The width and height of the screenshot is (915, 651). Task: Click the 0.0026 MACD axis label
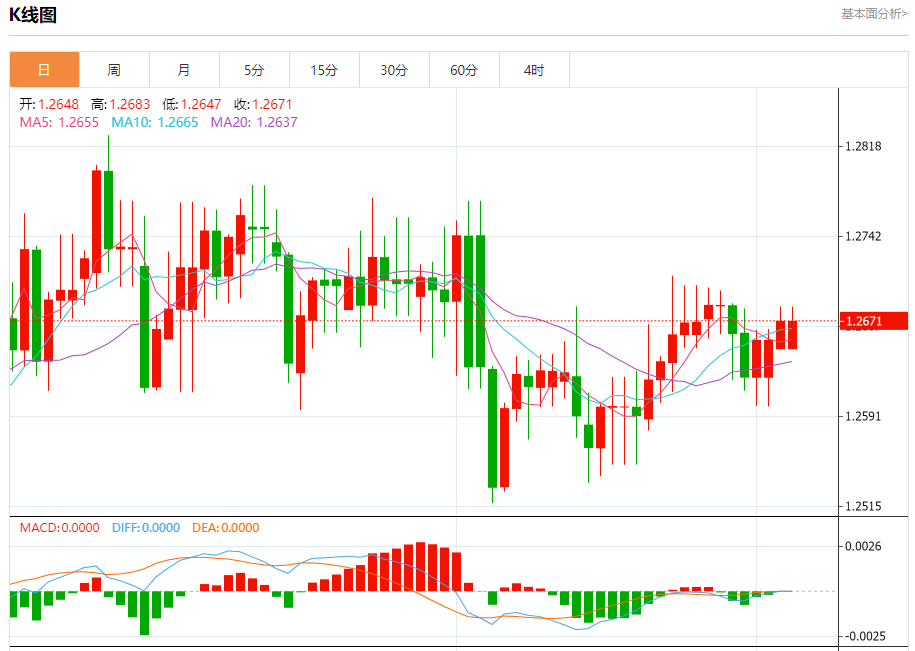(x=863, y=546)
